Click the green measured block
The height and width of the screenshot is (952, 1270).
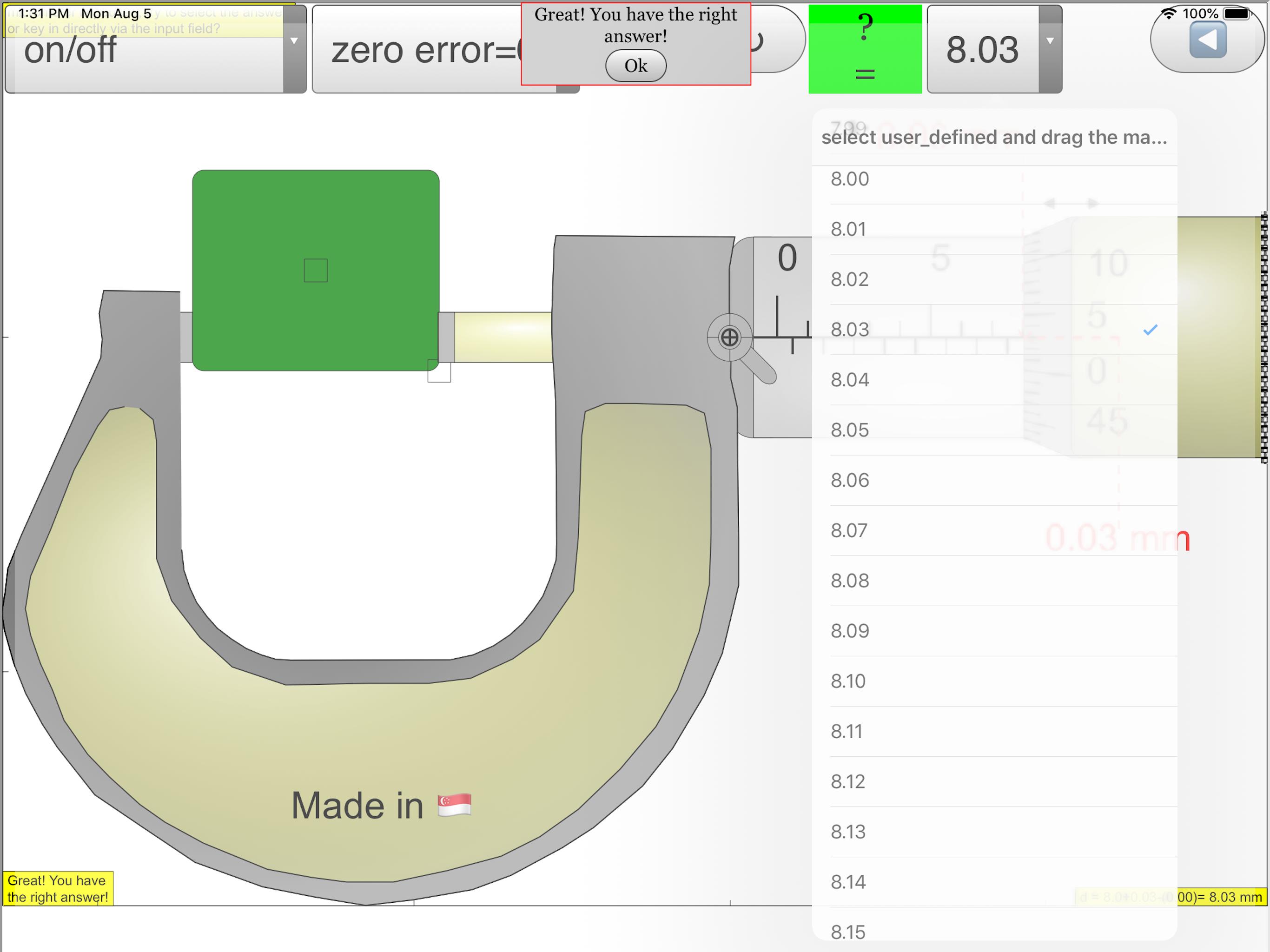tap(316, 271)
